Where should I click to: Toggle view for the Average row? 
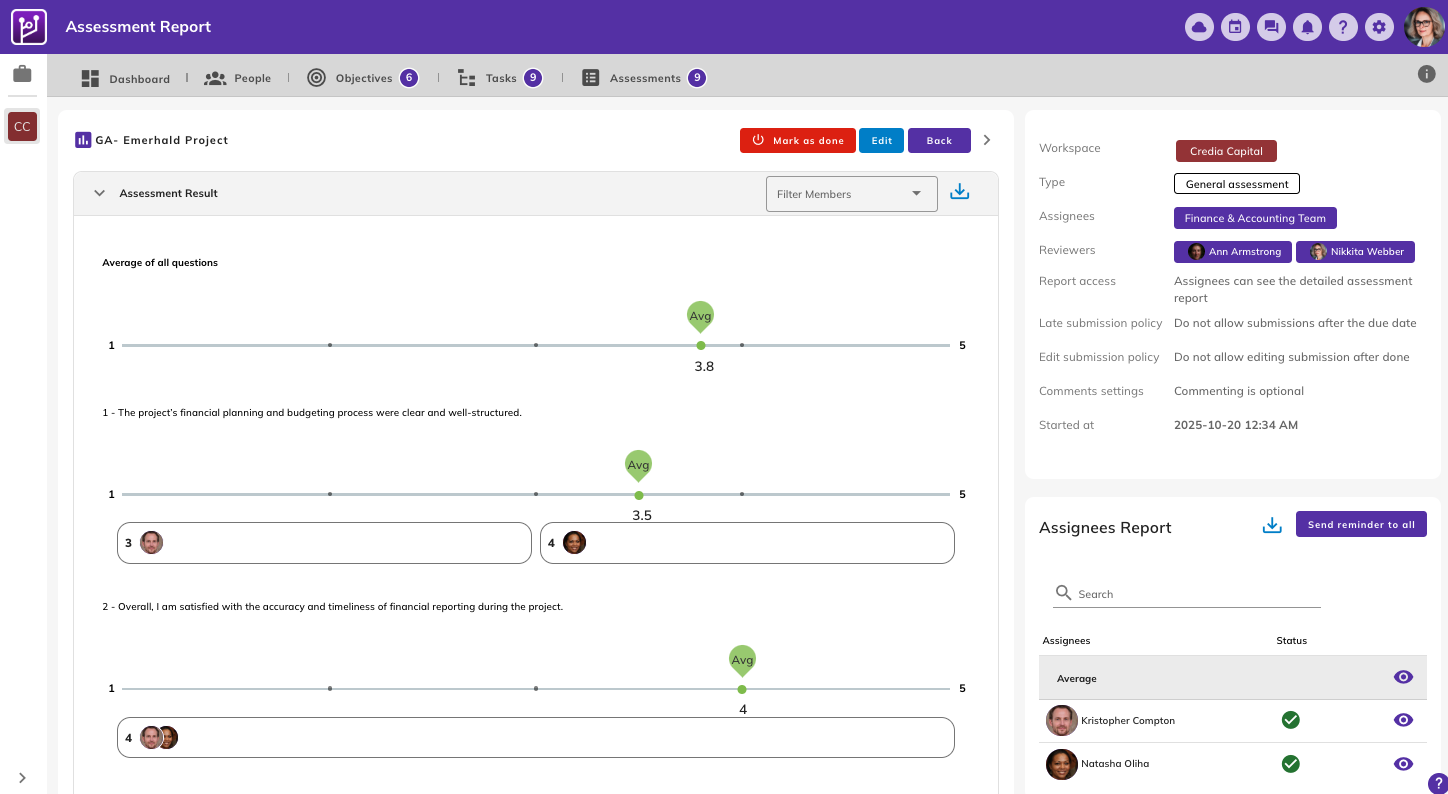click(1403, 677)
